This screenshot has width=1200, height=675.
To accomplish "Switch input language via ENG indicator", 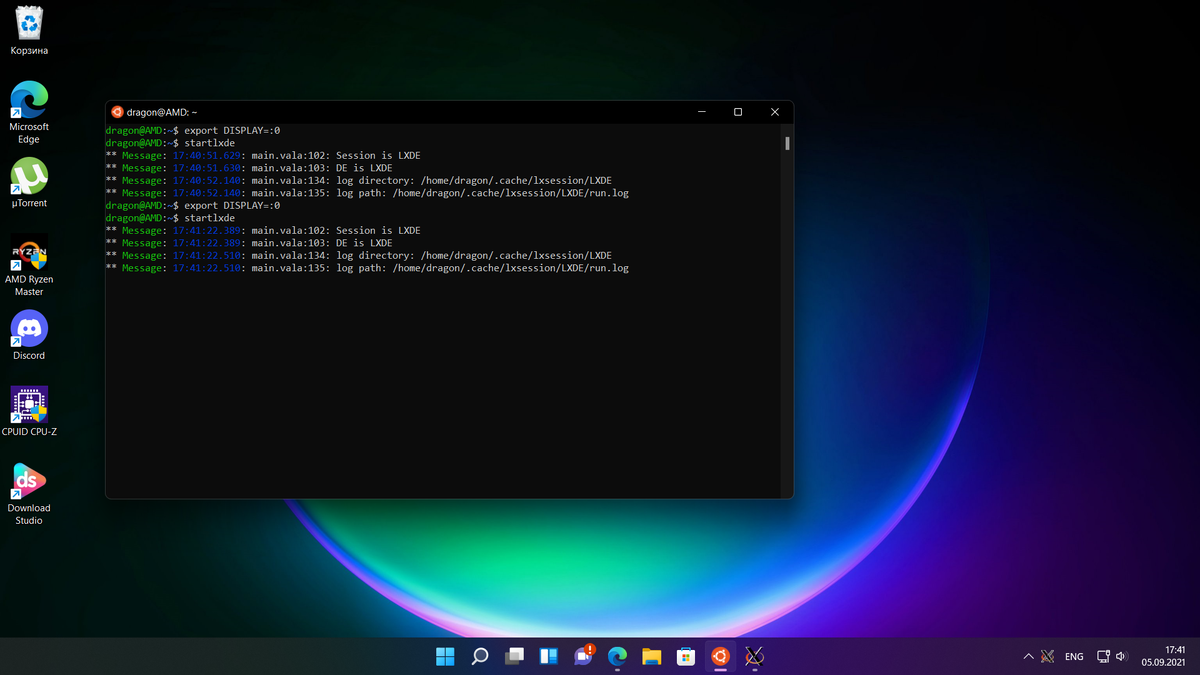I will coord(1074,657).
